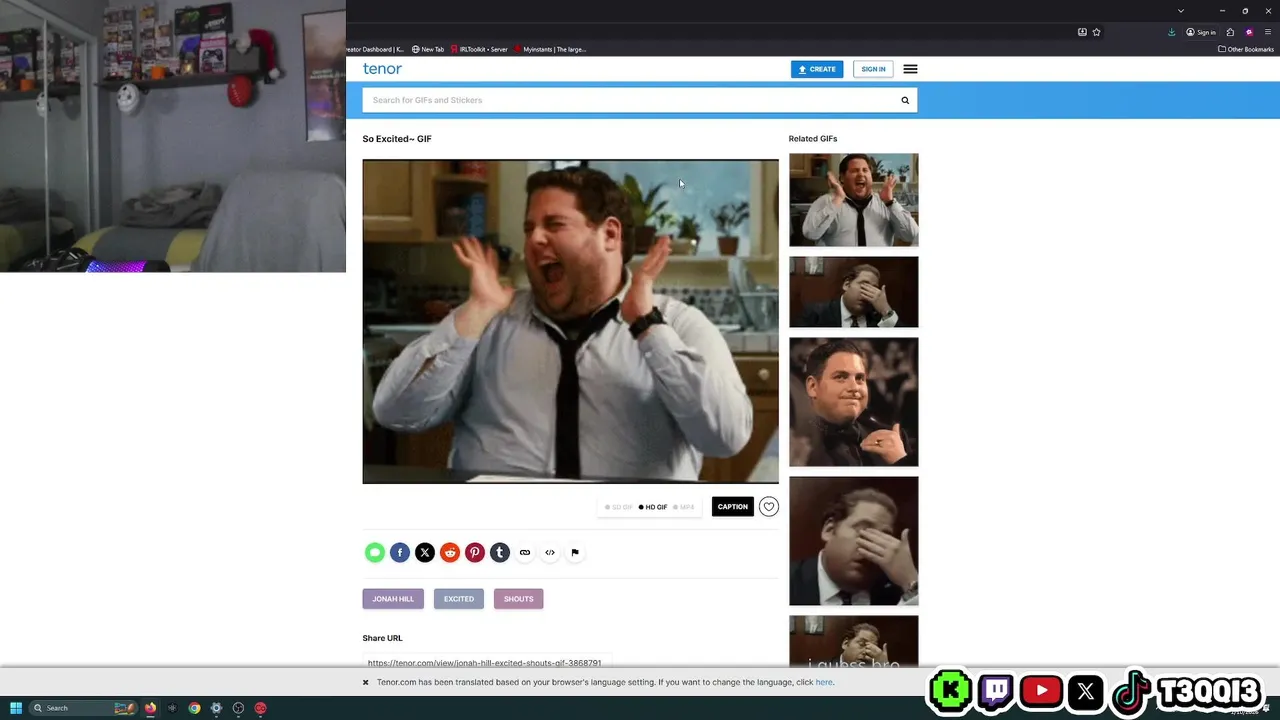
Task: Select the SD GIF quality option
Action: click(619, 507)
